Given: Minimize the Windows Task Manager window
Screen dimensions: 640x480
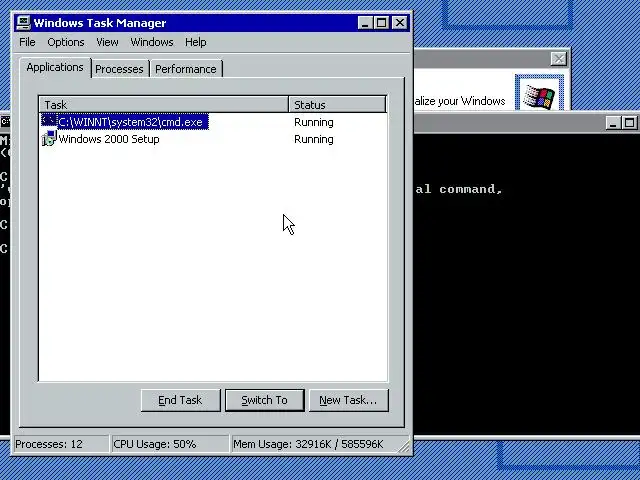Looking at the screenshot, I should pos(365,22).
